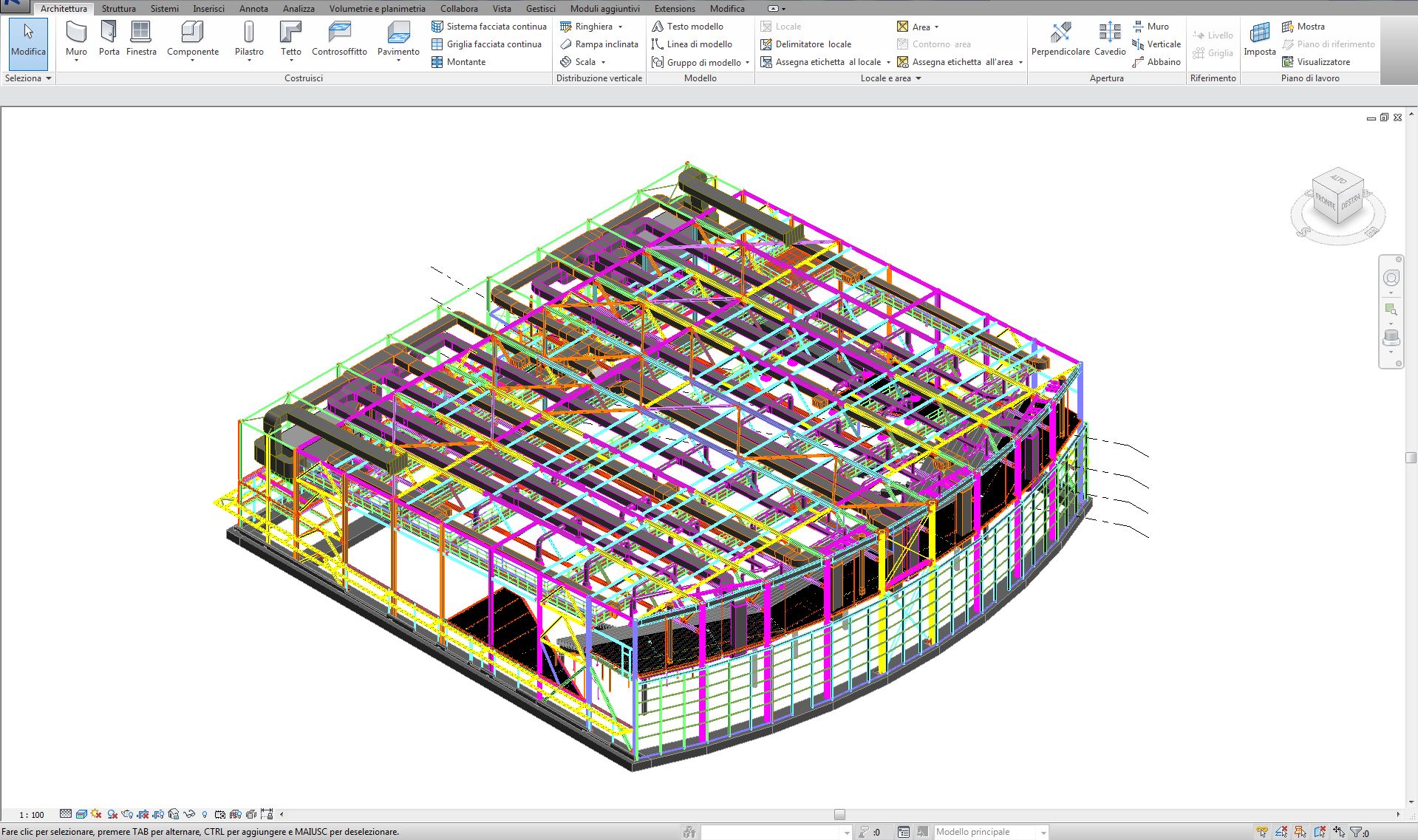Expand Assegna etichetta al locale dropdown
Screen dimensions: 1418x840
[x=888, y=63]
